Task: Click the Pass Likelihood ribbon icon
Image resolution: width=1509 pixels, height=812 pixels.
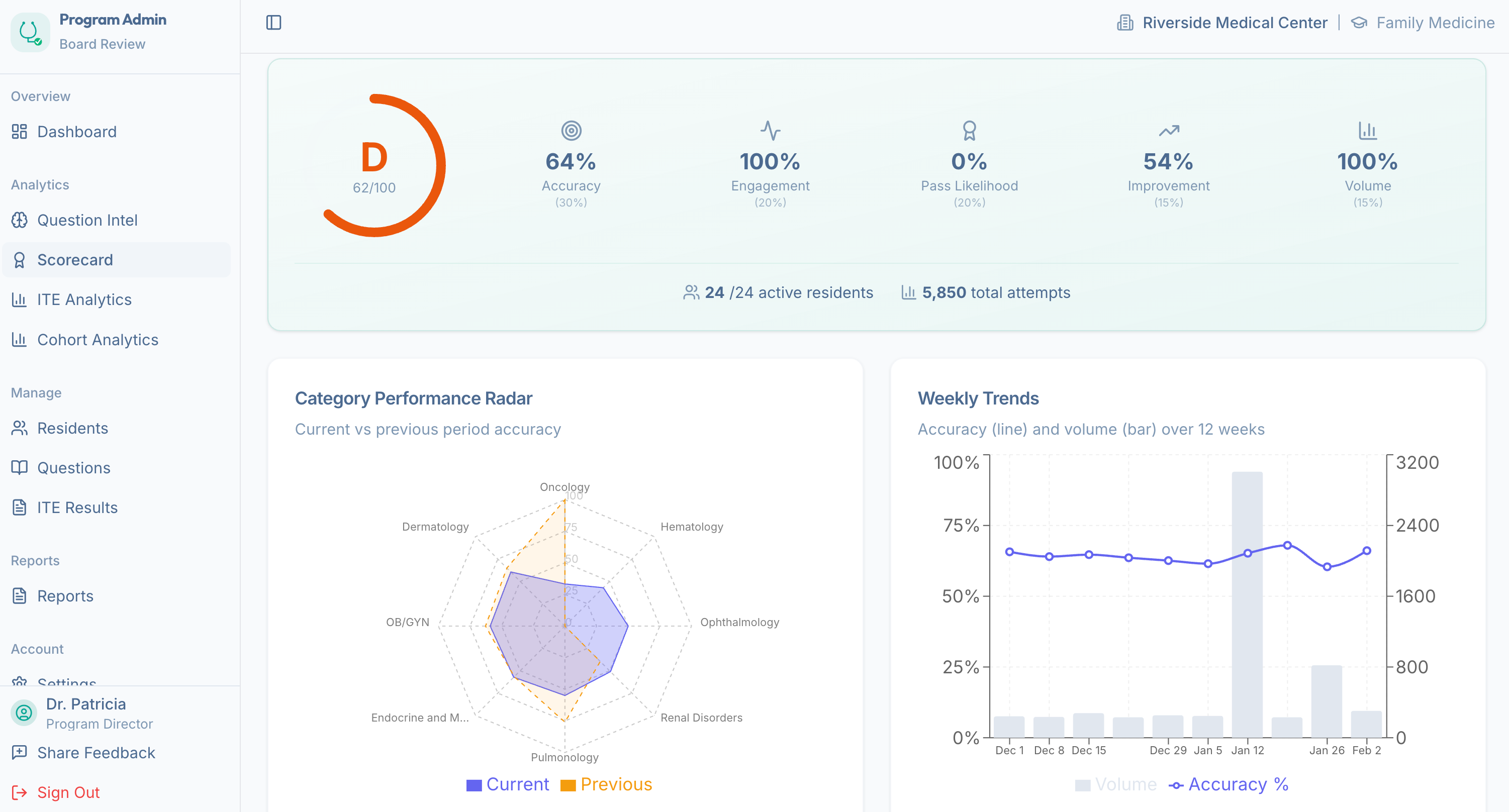Action: coord(969,130)
